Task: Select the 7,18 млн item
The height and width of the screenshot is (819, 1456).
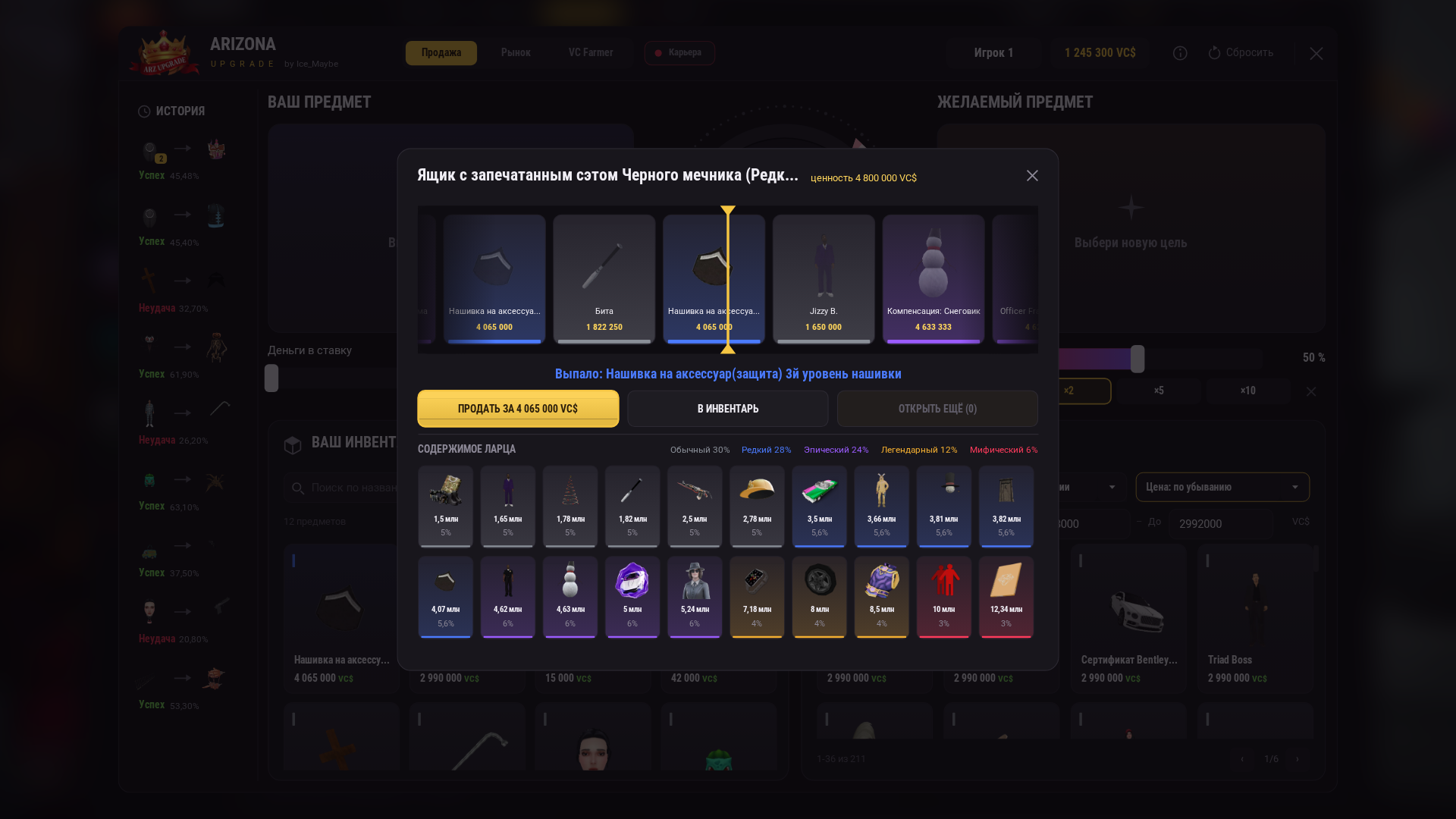Action: tap(757, 598)
